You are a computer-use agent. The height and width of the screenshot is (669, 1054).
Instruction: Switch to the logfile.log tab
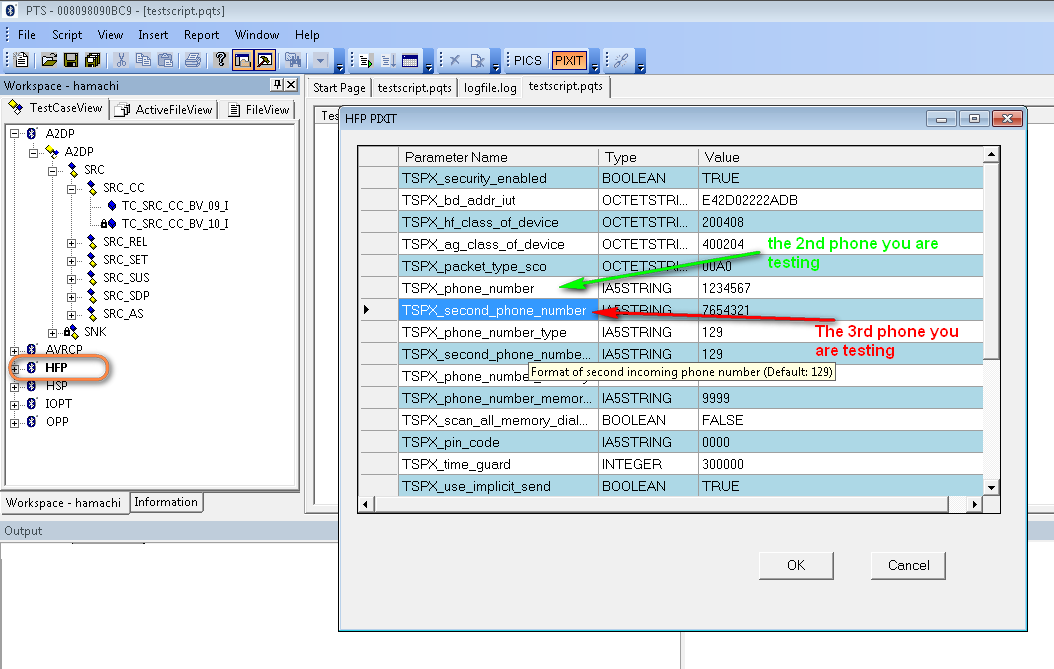490,88
